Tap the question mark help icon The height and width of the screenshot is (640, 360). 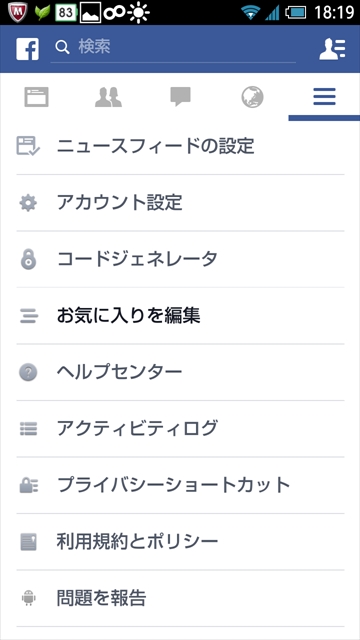click(28, 372)
